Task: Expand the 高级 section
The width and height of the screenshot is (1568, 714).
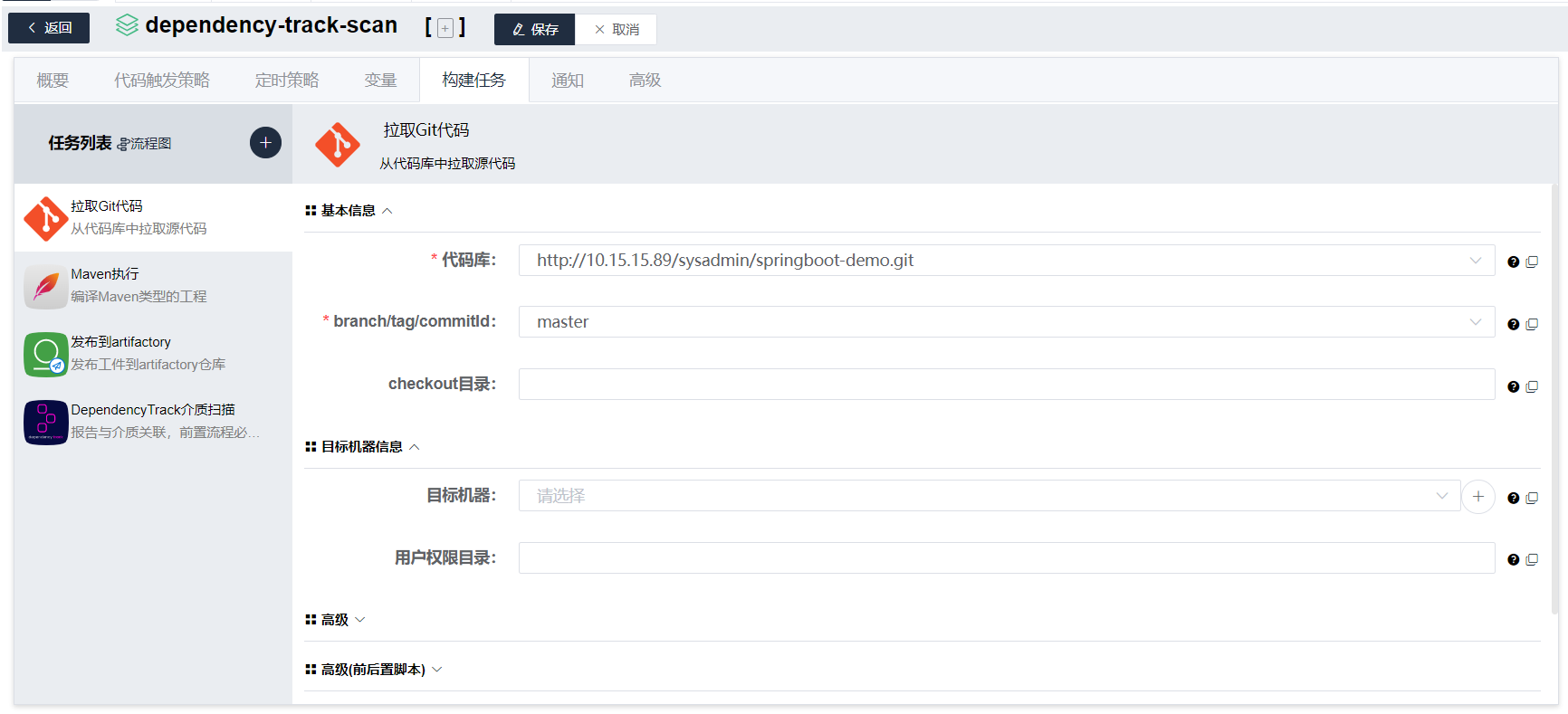Action: point(336,620)
